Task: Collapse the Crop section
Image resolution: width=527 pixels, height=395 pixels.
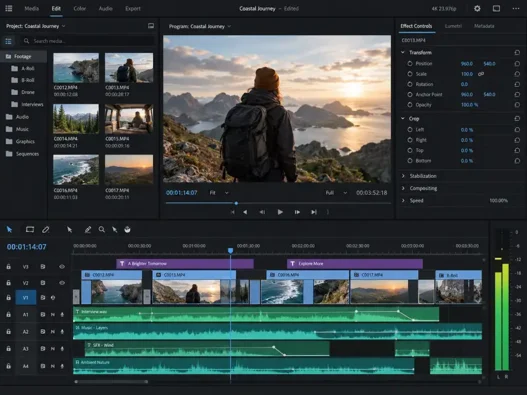Action: click(403, 118)
